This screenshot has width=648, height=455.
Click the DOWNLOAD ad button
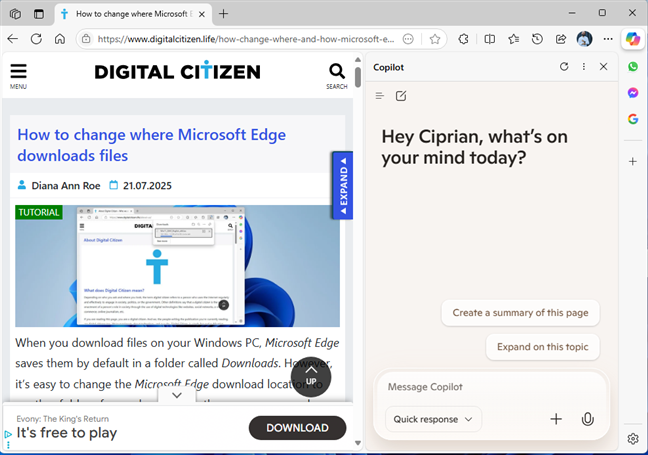(x=297, y=428)
